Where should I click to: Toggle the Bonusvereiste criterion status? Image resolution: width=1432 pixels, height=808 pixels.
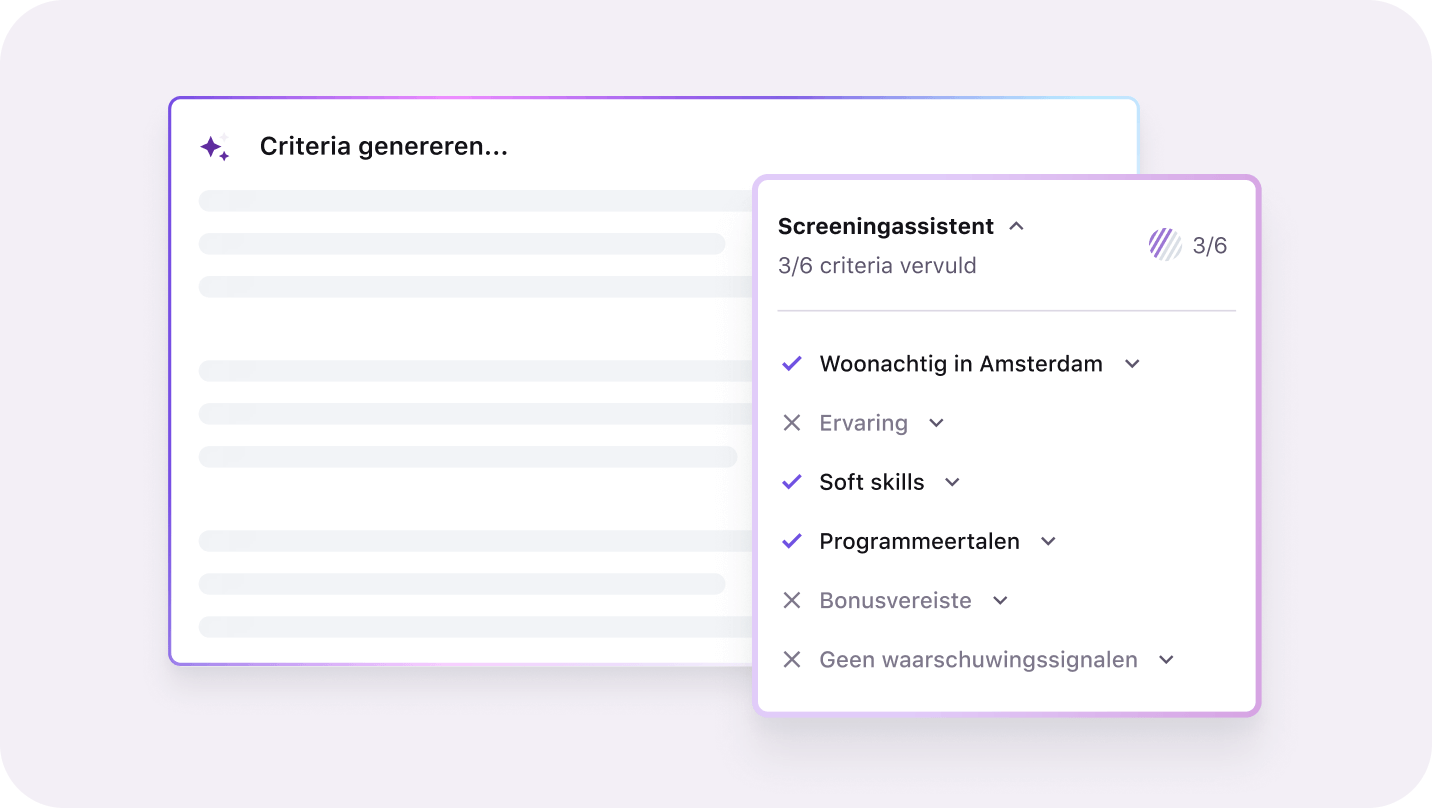click(x=791, y=600)
